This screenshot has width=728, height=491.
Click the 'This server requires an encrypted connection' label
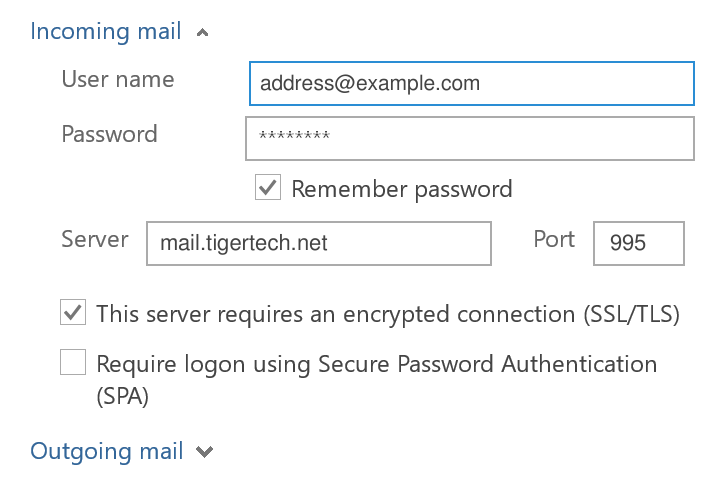[x=388, y=314]
